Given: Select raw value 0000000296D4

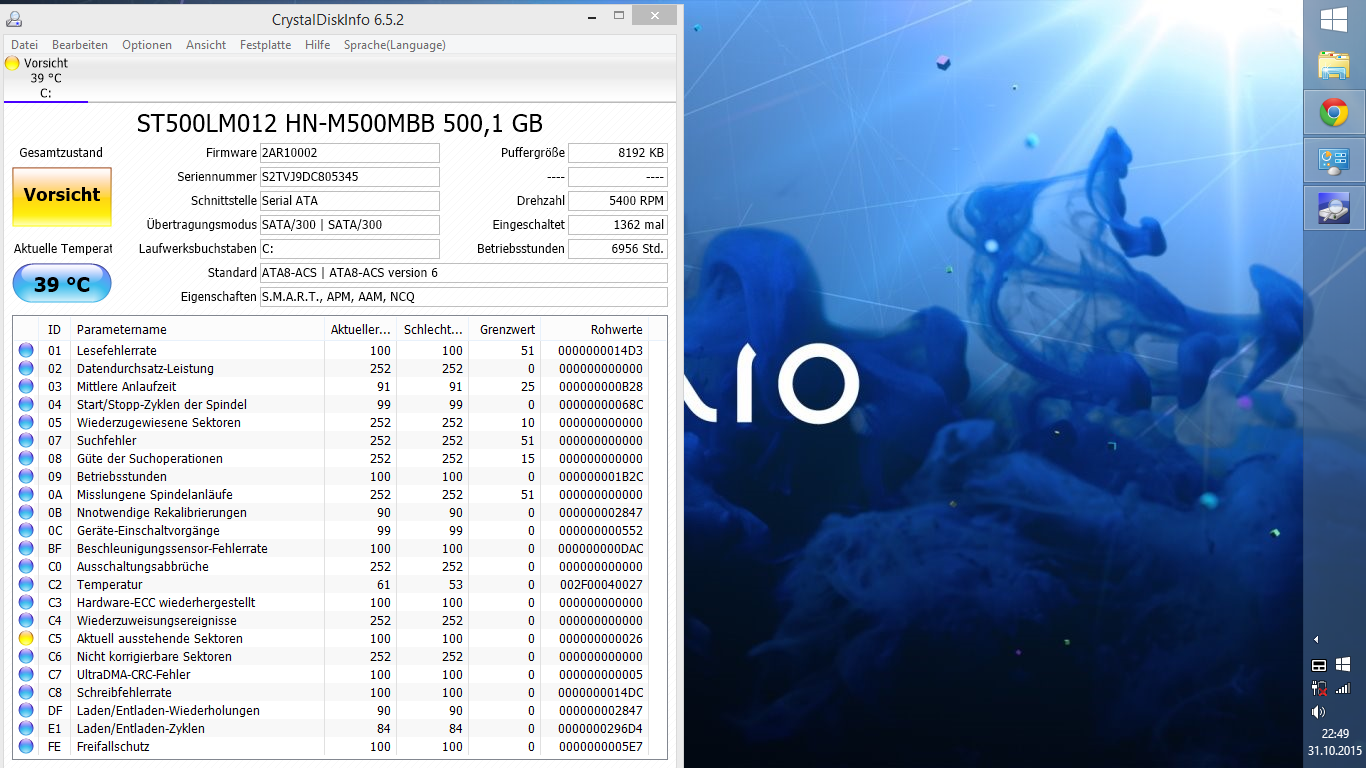Looking at the screenshot, I should pyautogui.click(x=601, y=729).
